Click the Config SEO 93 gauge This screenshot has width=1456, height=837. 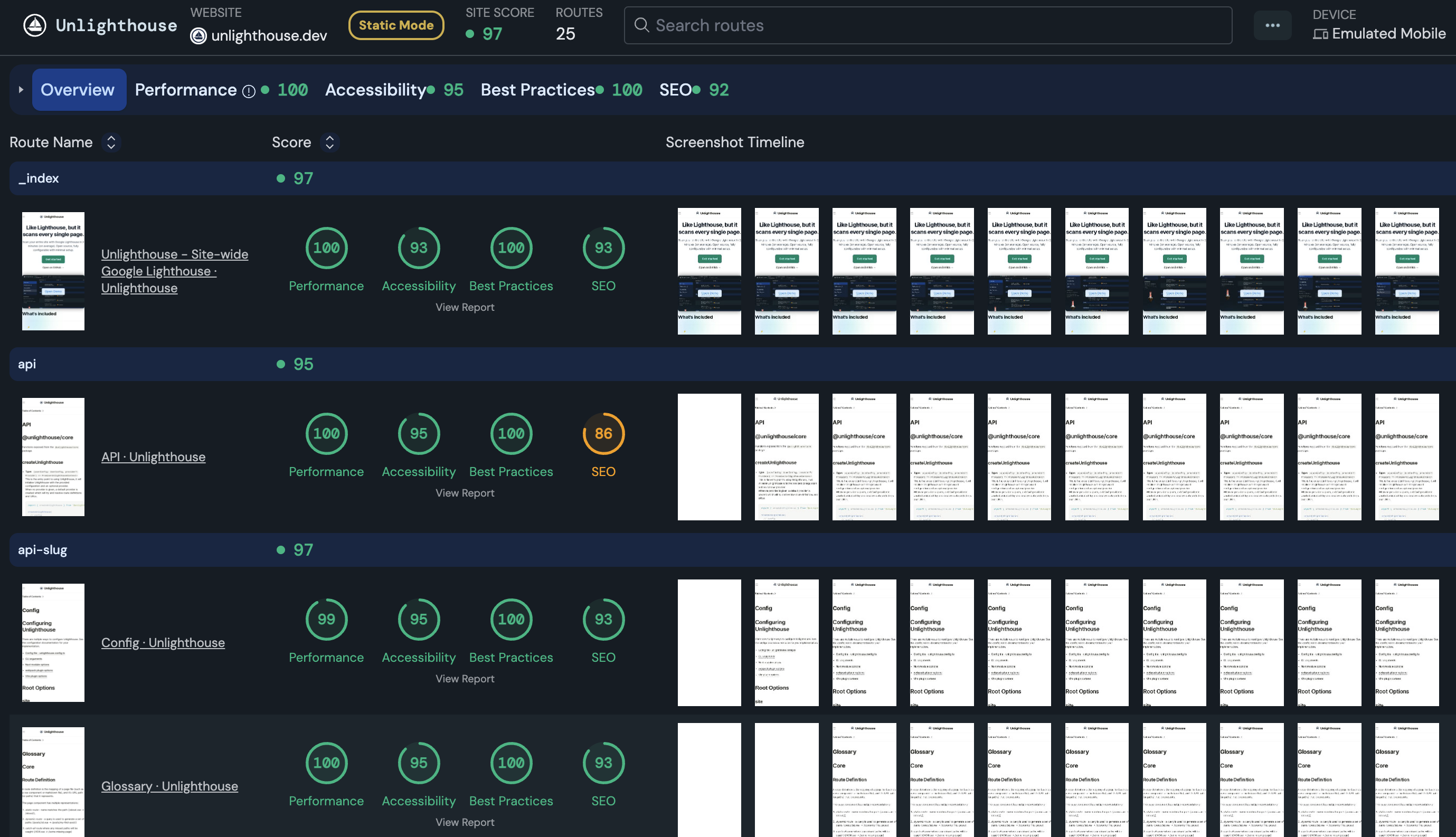point(603,619)
